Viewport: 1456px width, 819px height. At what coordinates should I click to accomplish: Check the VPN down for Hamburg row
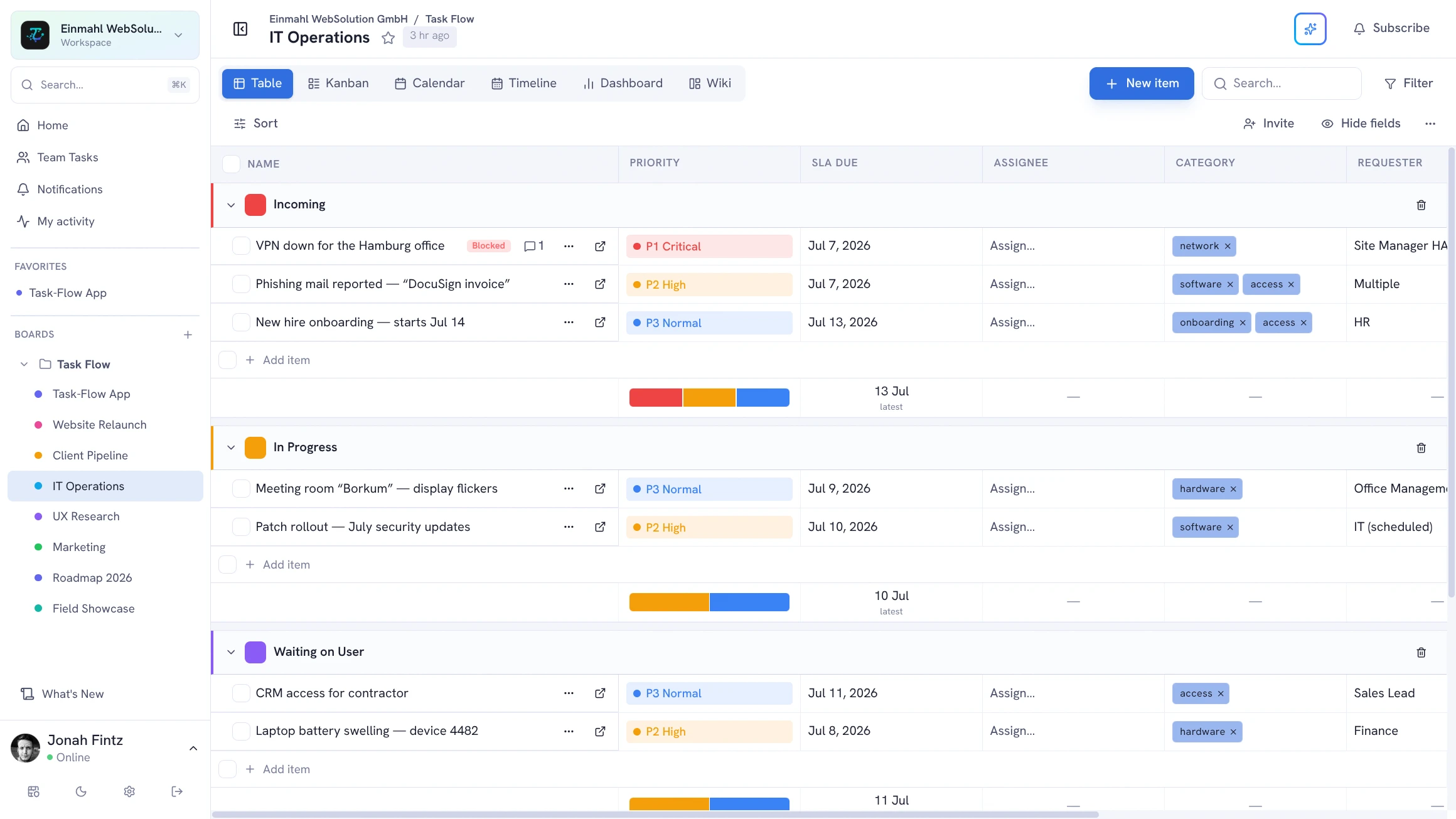click(241, 246)
